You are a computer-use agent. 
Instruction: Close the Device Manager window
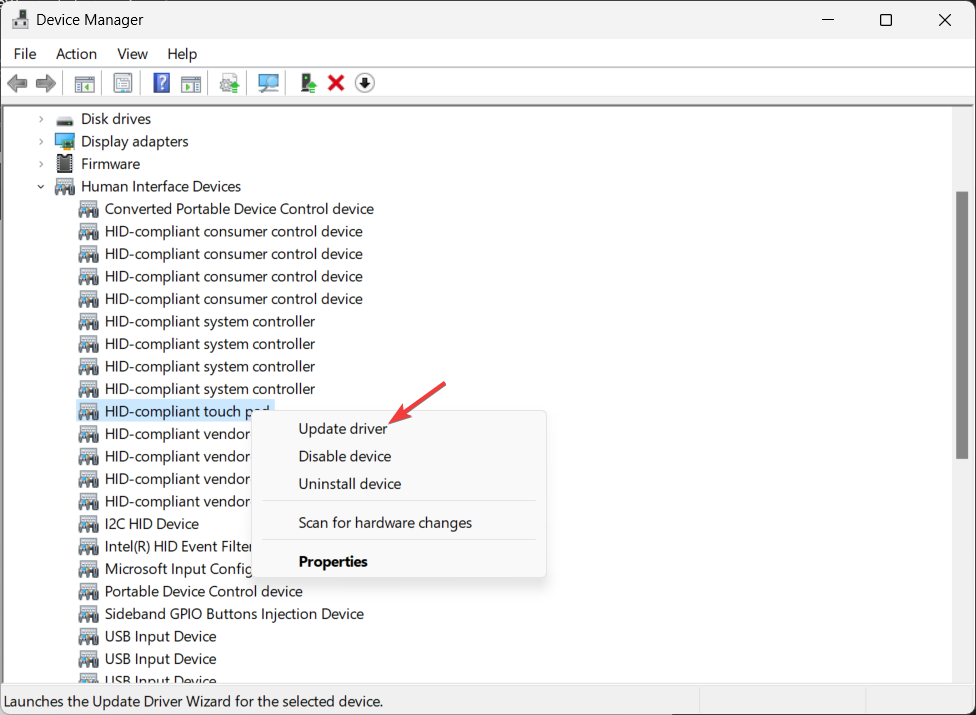coord(944,20)
